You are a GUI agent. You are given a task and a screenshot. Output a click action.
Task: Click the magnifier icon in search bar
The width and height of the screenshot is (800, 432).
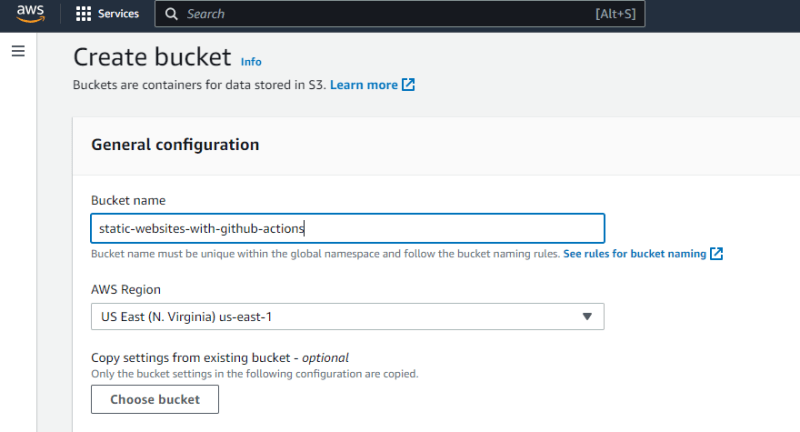pos(171,14)
